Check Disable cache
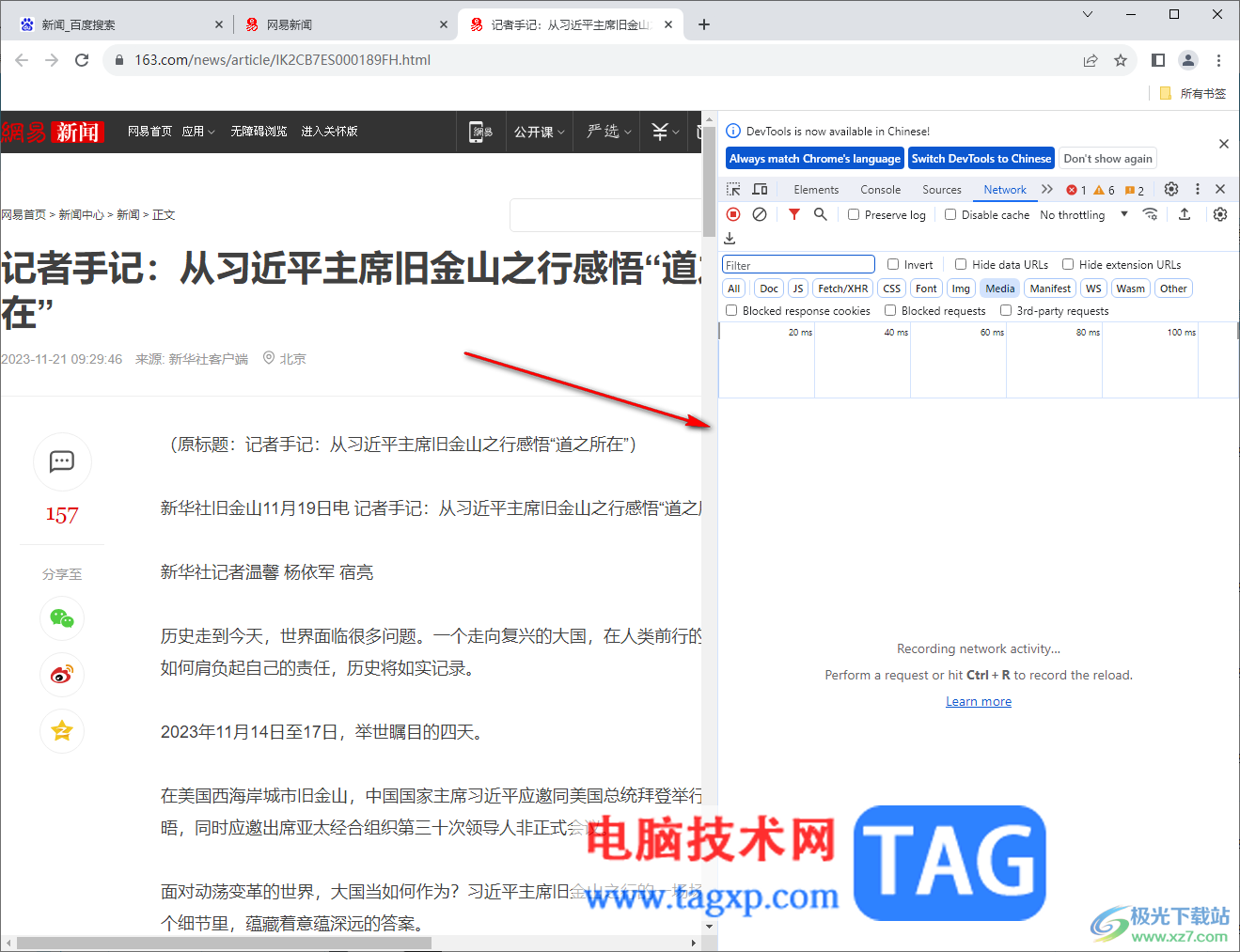Image resolution: width=1240 pixels, height=952 pixels. click(950, 214)
